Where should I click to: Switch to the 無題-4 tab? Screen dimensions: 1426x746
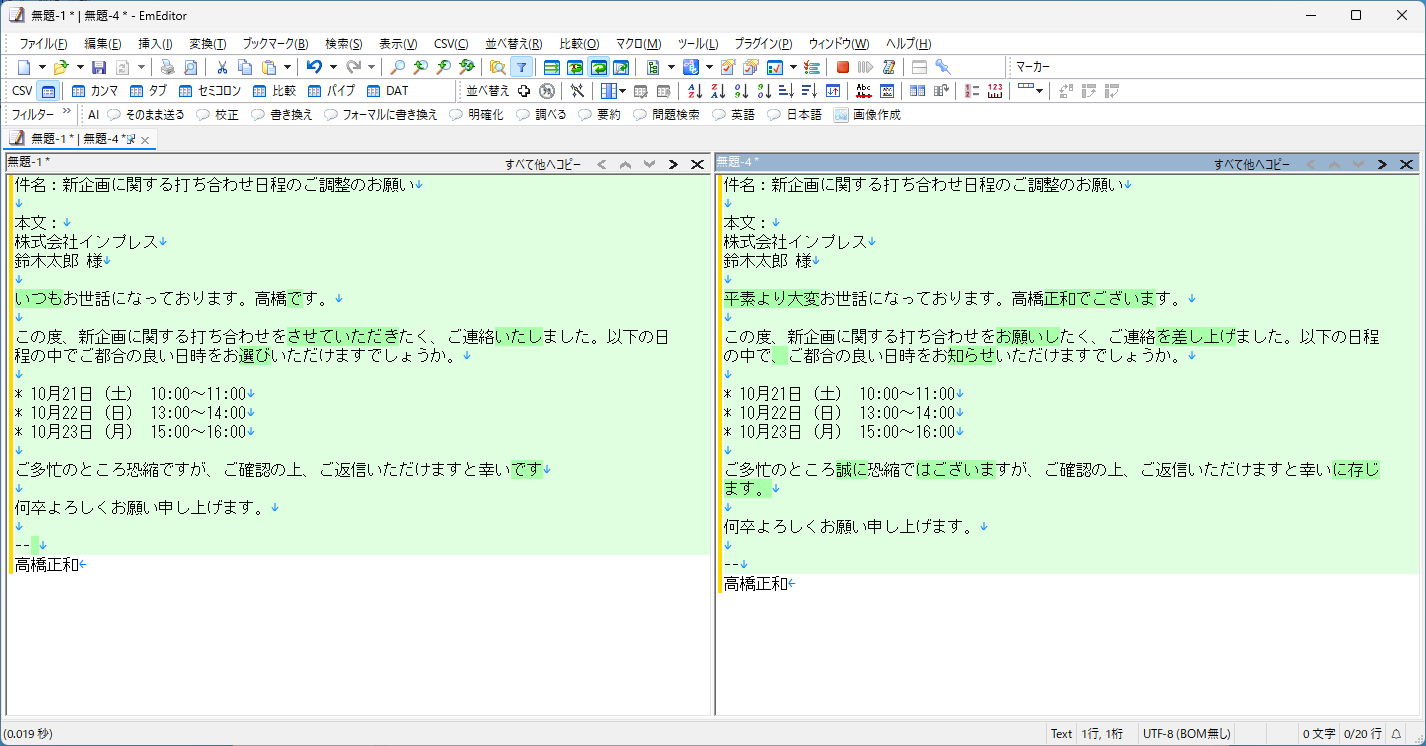pos(100,140)
